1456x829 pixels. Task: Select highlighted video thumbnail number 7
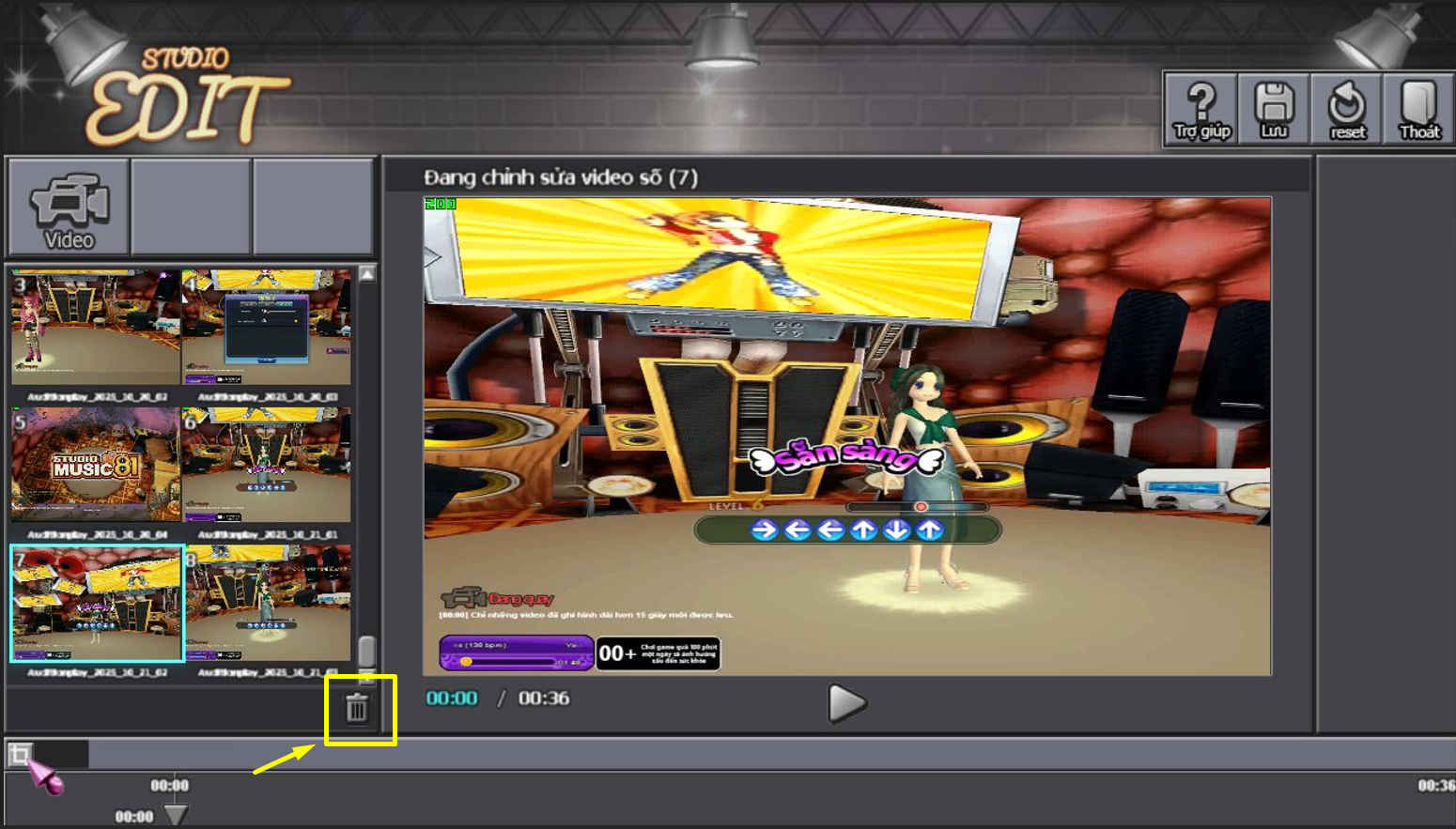coord(97,603)
